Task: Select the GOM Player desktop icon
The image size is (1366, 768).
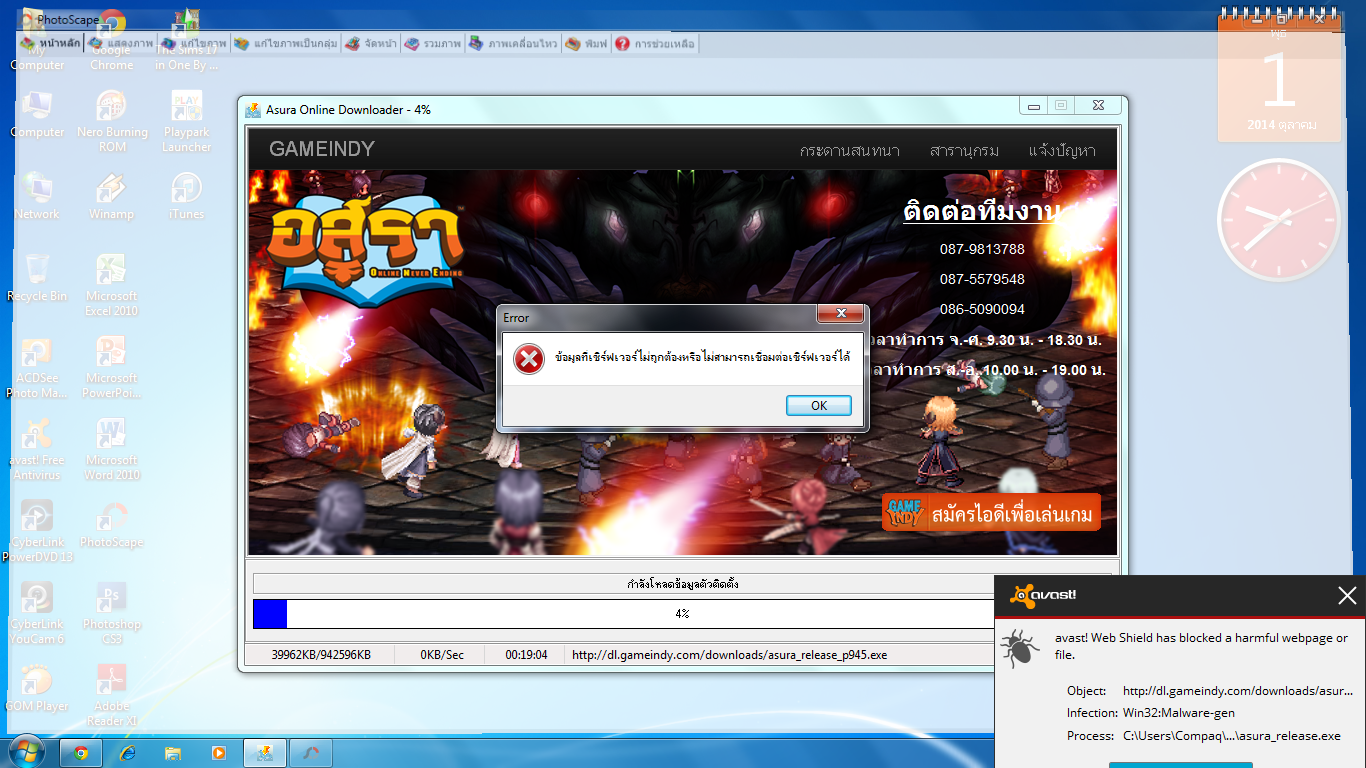Action: [x=38, y=688]
